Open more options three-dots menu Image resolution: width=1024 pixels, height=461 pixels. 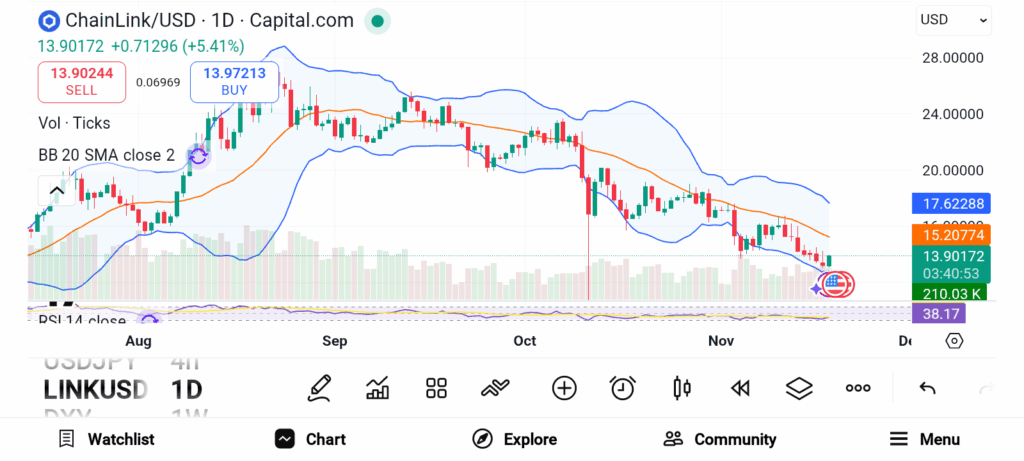tap(858, 388)
